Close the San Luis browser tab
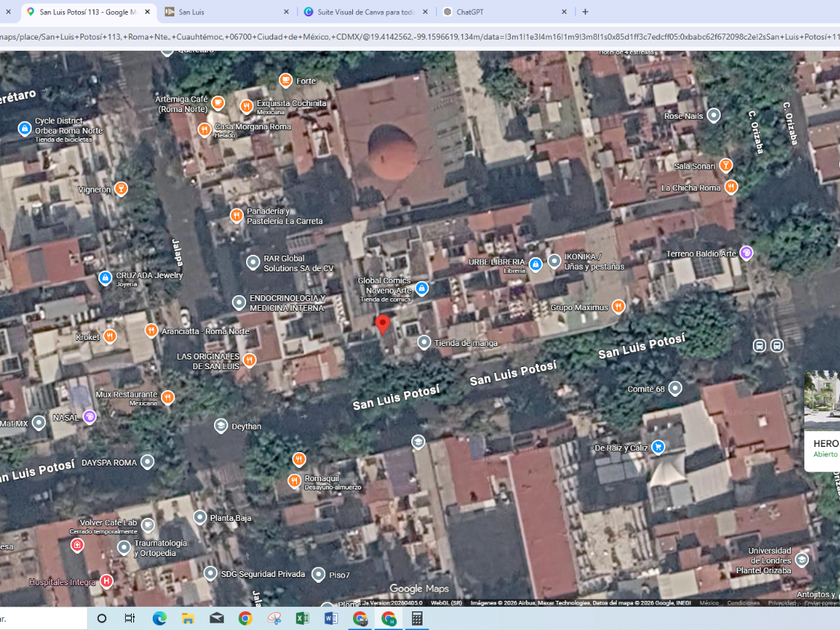The height and width of the screenshot is (630, 840). (286, 12)
